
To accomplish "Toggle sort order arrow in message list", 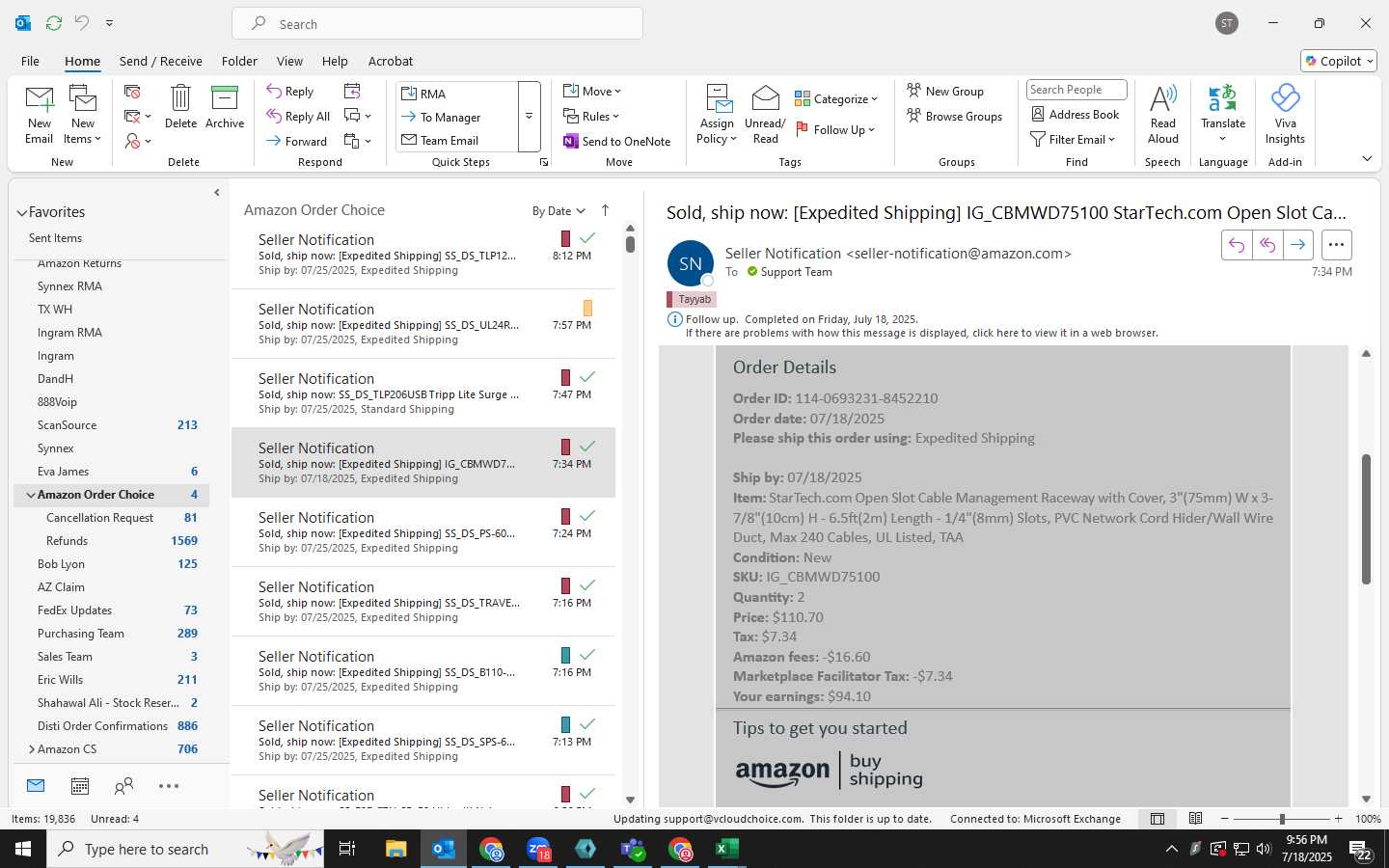I will click(x=605, y=210).
